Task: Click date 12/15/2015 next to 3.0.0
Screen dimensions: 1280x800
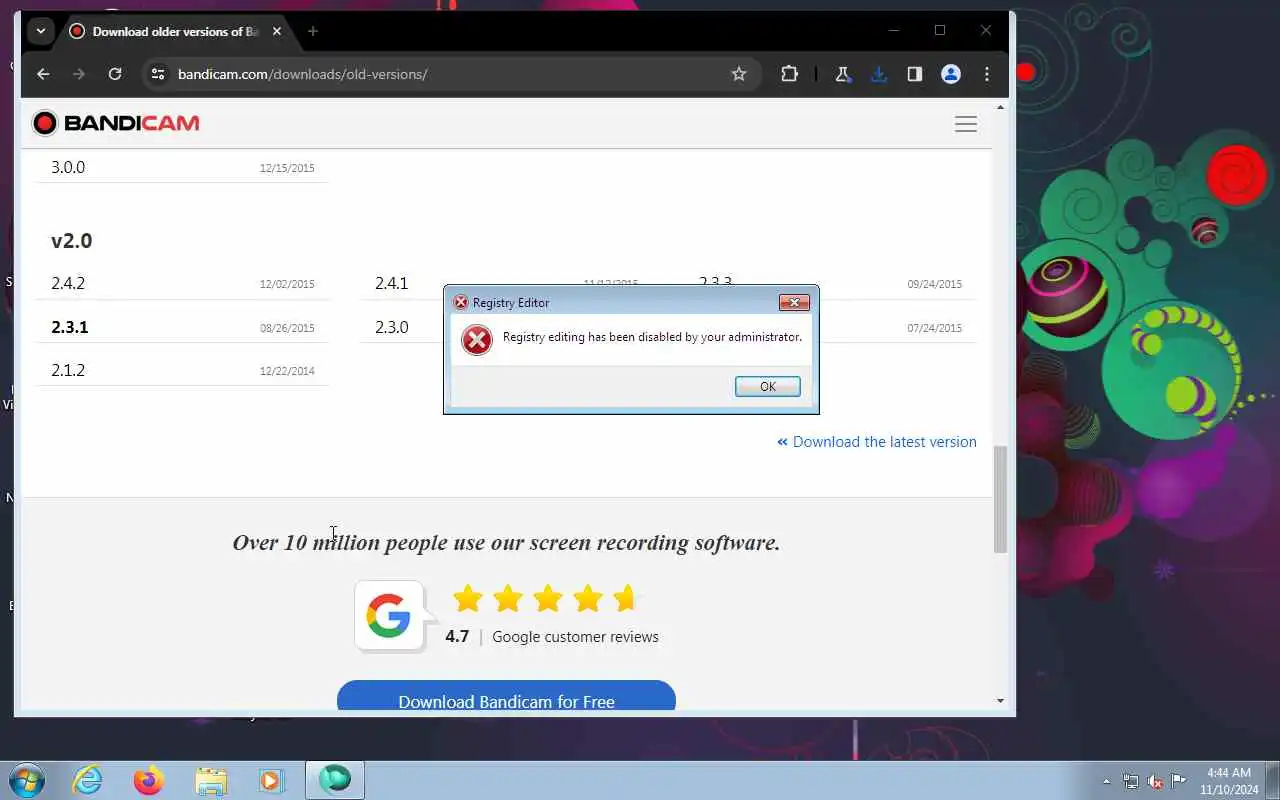Action: coord(287,168)
